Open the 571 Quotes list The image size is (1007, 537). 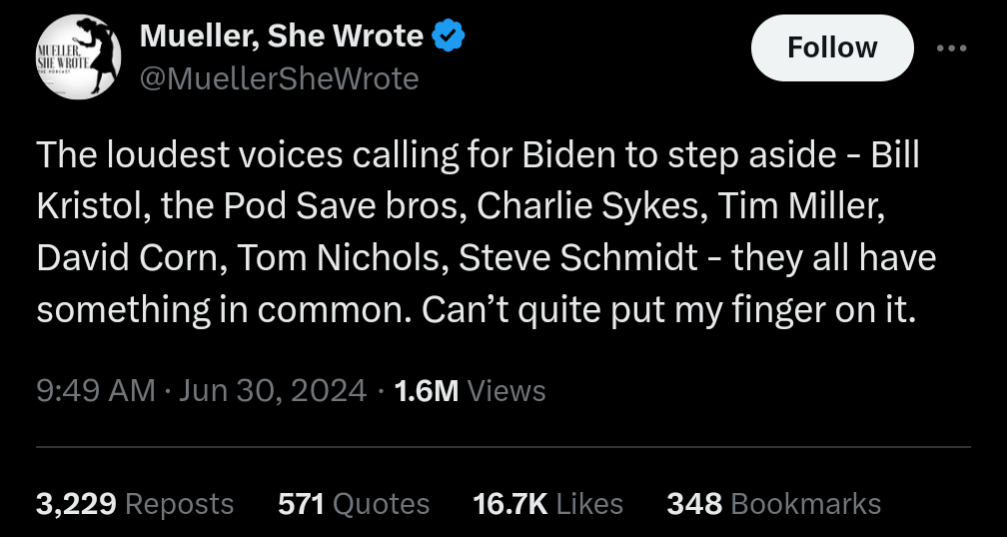pyautogui.click(x=354, y=504)
